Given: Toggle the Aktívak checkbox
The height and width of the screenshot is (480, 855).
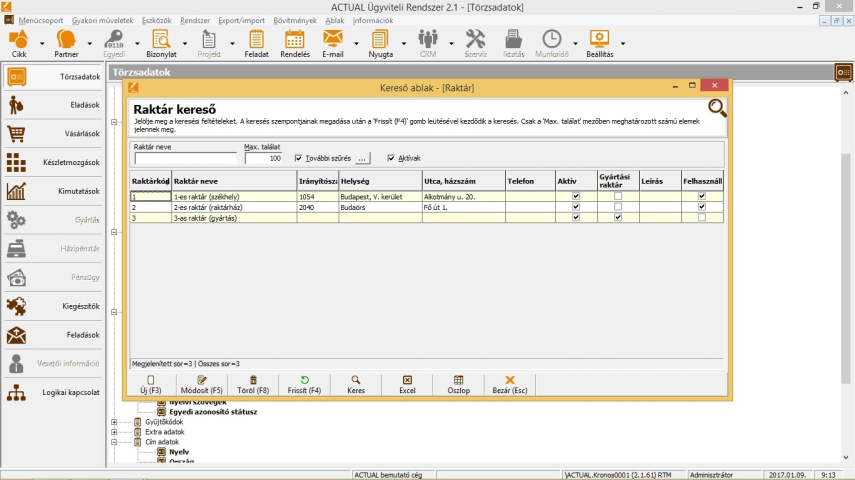Looking at the screenshot, I should pos(390,158).
